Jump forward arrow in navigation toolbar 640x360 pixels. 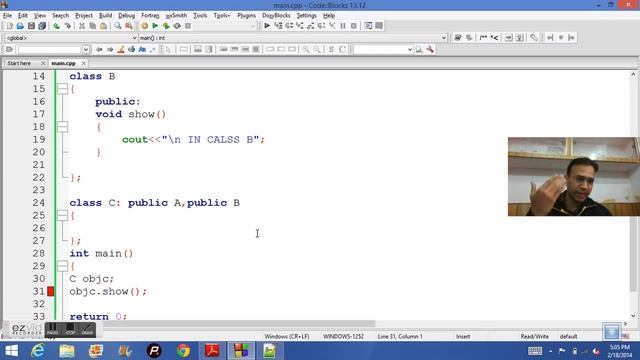coord(110,49)
